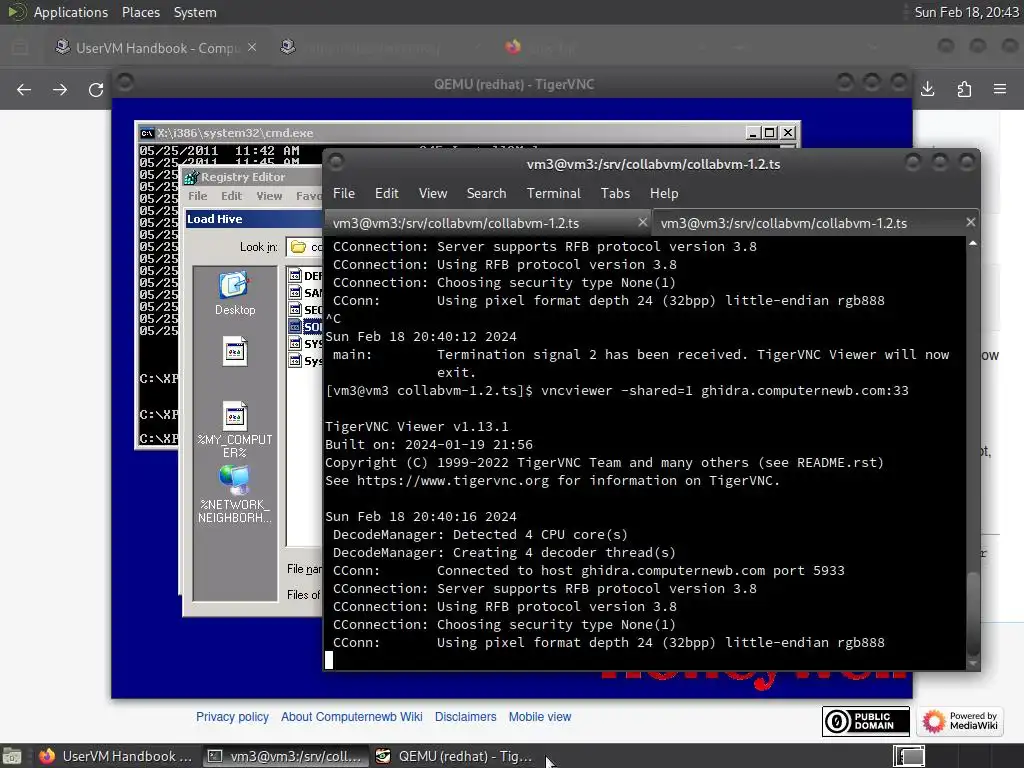Click the Public Domain badge
The width and height of the screenshot is (1024, 768).
tap(865, 721)
